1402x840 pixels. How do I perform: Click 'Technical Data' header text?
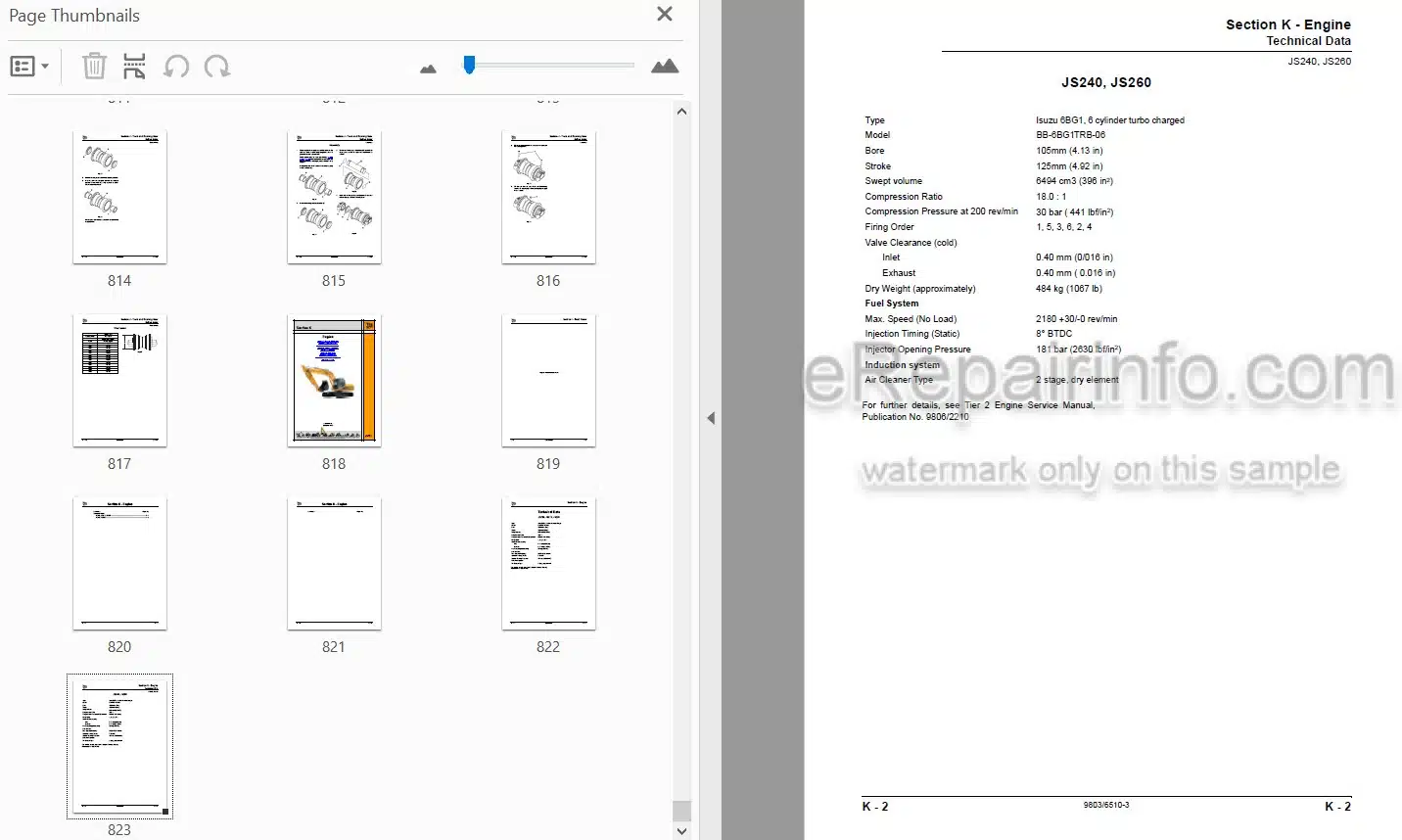(x=1308, y=41)
